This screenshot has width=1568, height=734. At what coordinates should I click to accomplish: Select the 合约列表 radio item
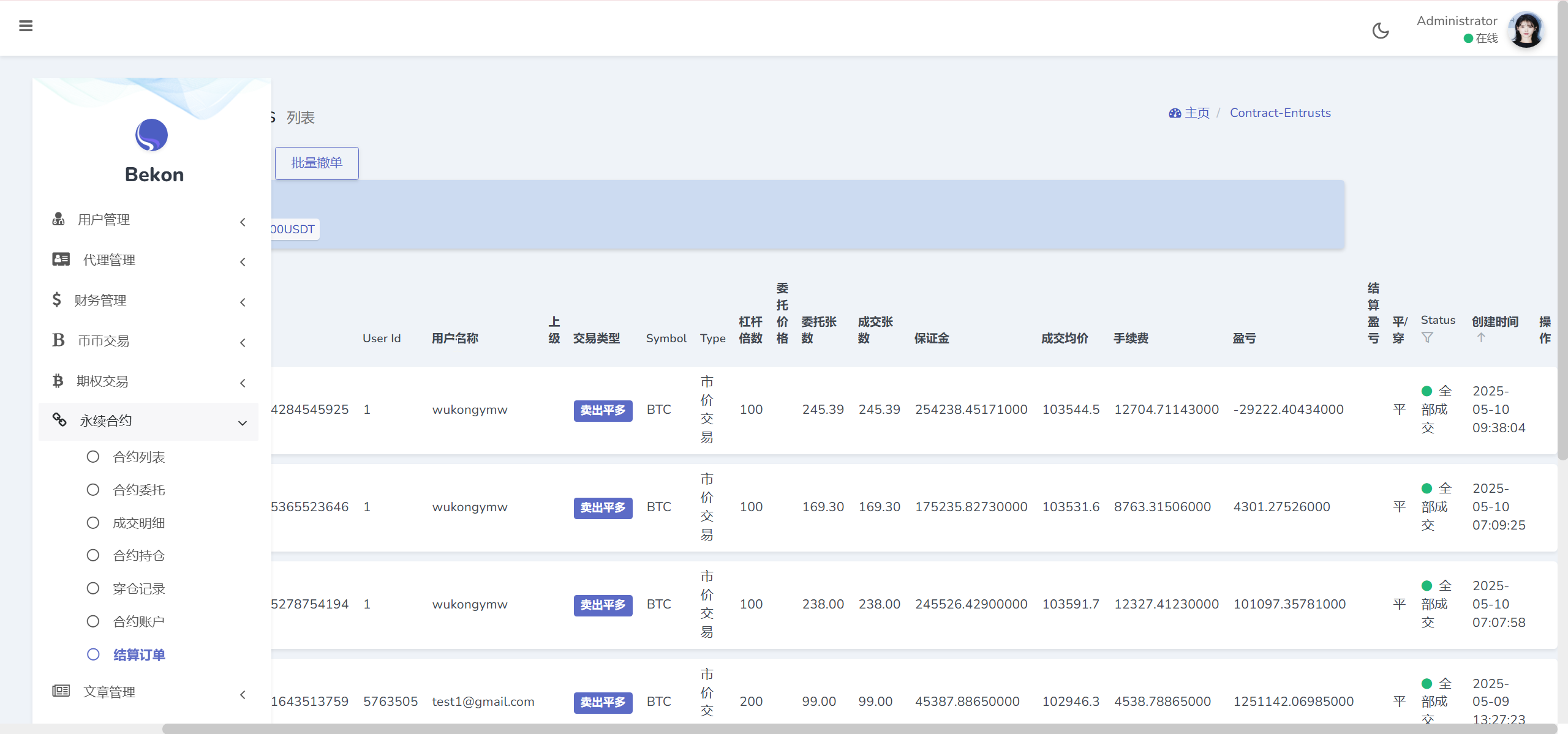(x=93, y=457)
